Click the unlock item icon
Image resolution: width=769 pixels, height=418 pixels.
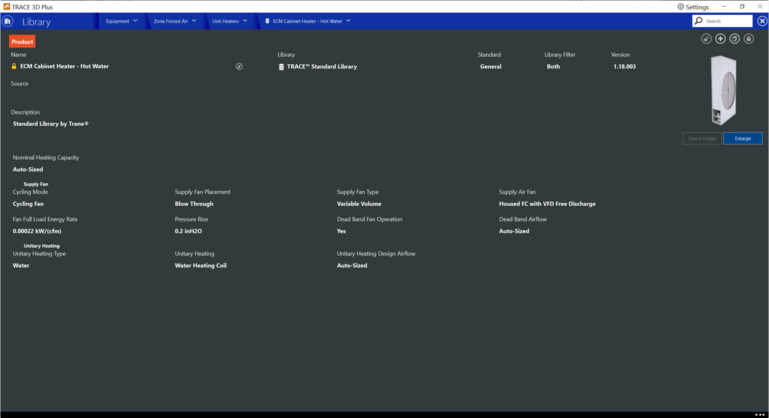[706, 39]
